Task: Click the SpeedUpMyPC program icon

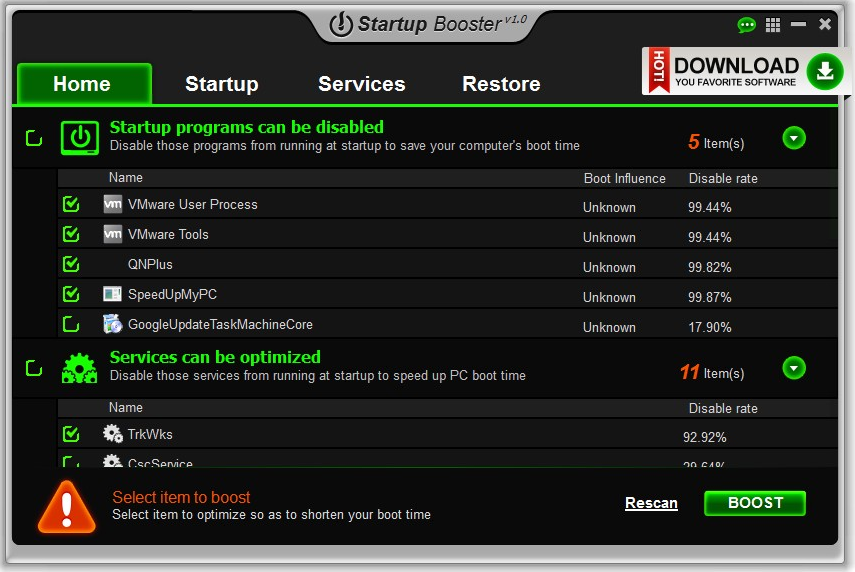Action: tap(112, 294)
